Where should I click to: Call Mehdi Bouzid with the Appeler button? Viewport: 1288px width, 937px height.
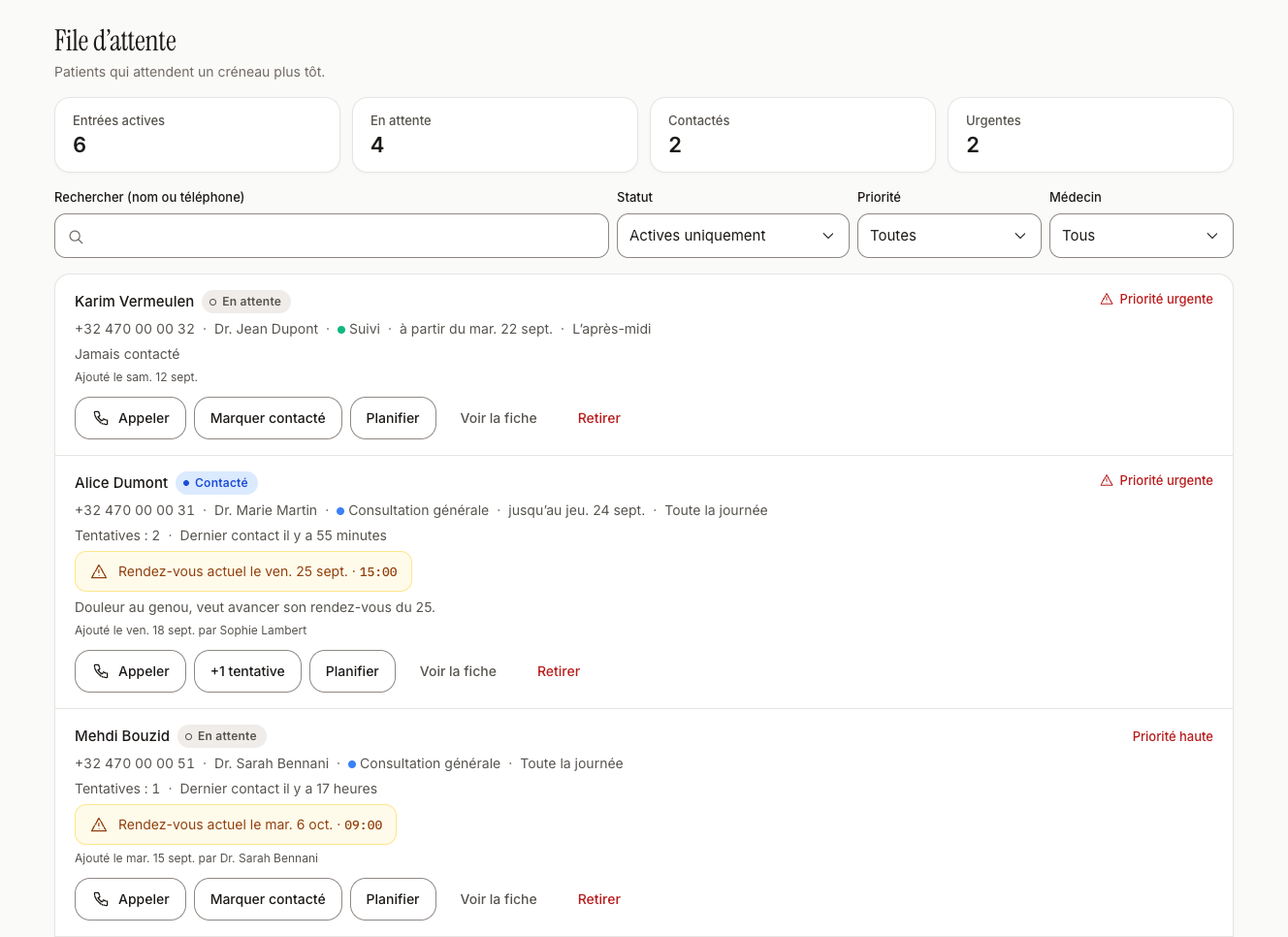(130, 899)
